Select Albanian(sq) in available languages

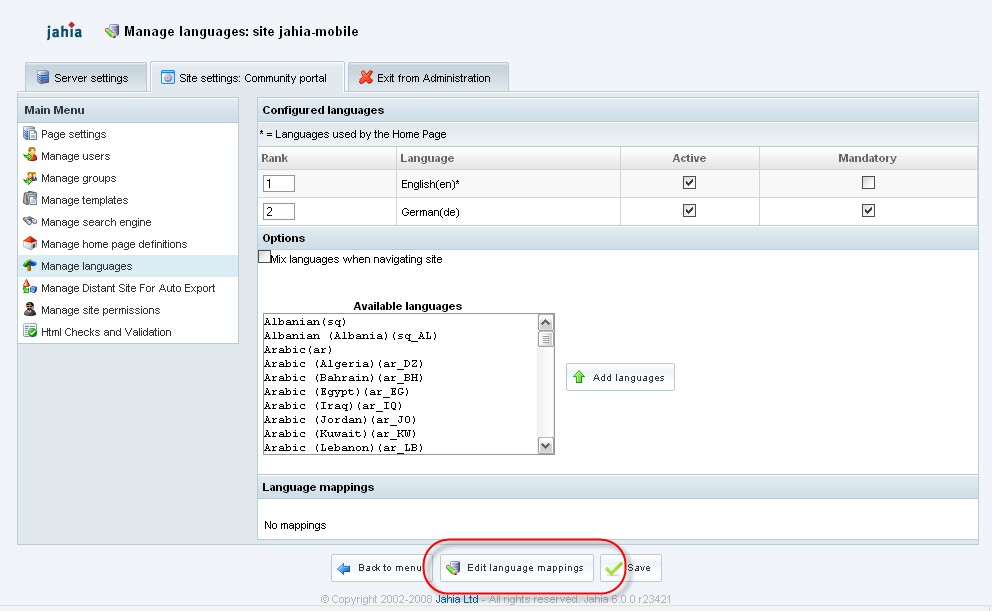point(400,321)
